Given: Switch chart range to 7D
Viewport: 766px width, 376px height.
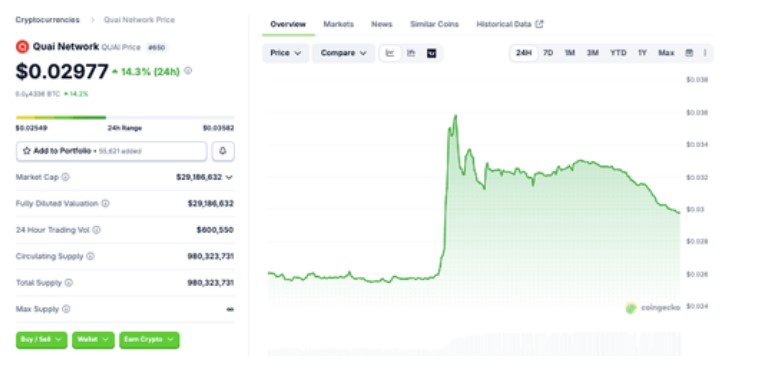Looking at the screenshot, I should point(548,53).
